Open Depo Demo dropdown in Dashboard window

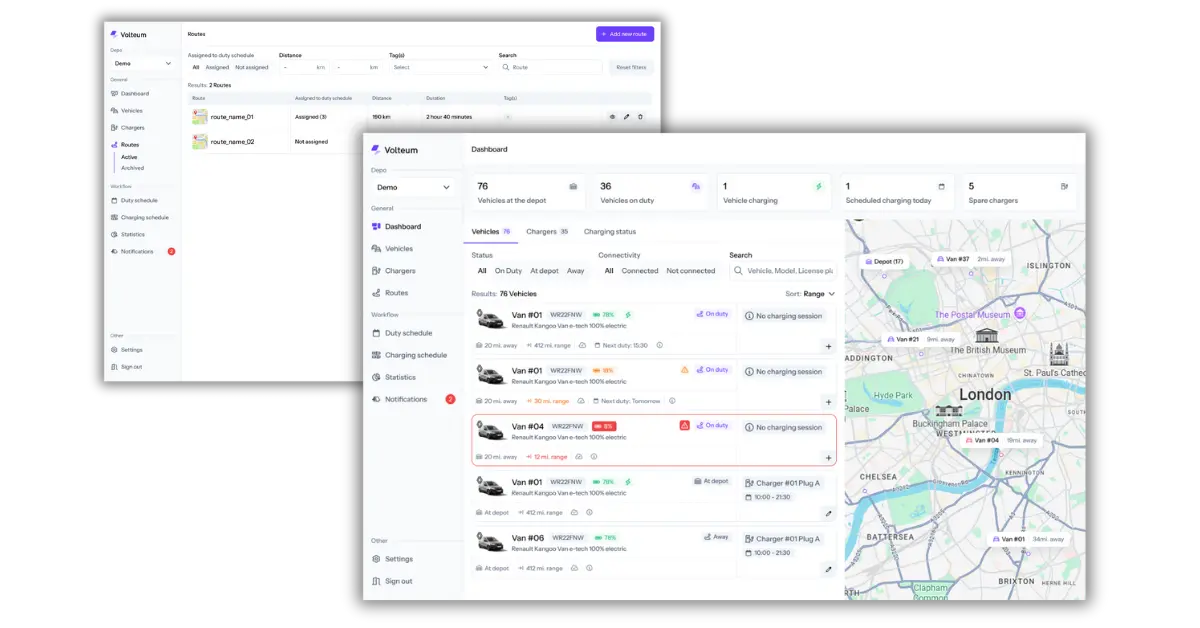pos(414,187)
